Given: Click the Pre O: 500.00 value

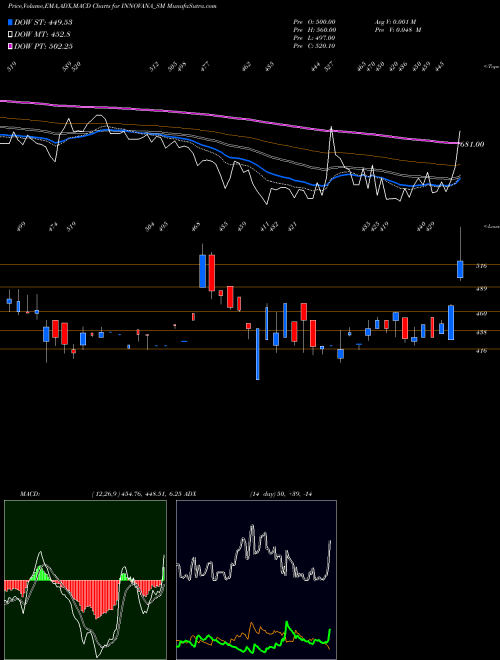Looking at the screenshot, I should point(314,22).
